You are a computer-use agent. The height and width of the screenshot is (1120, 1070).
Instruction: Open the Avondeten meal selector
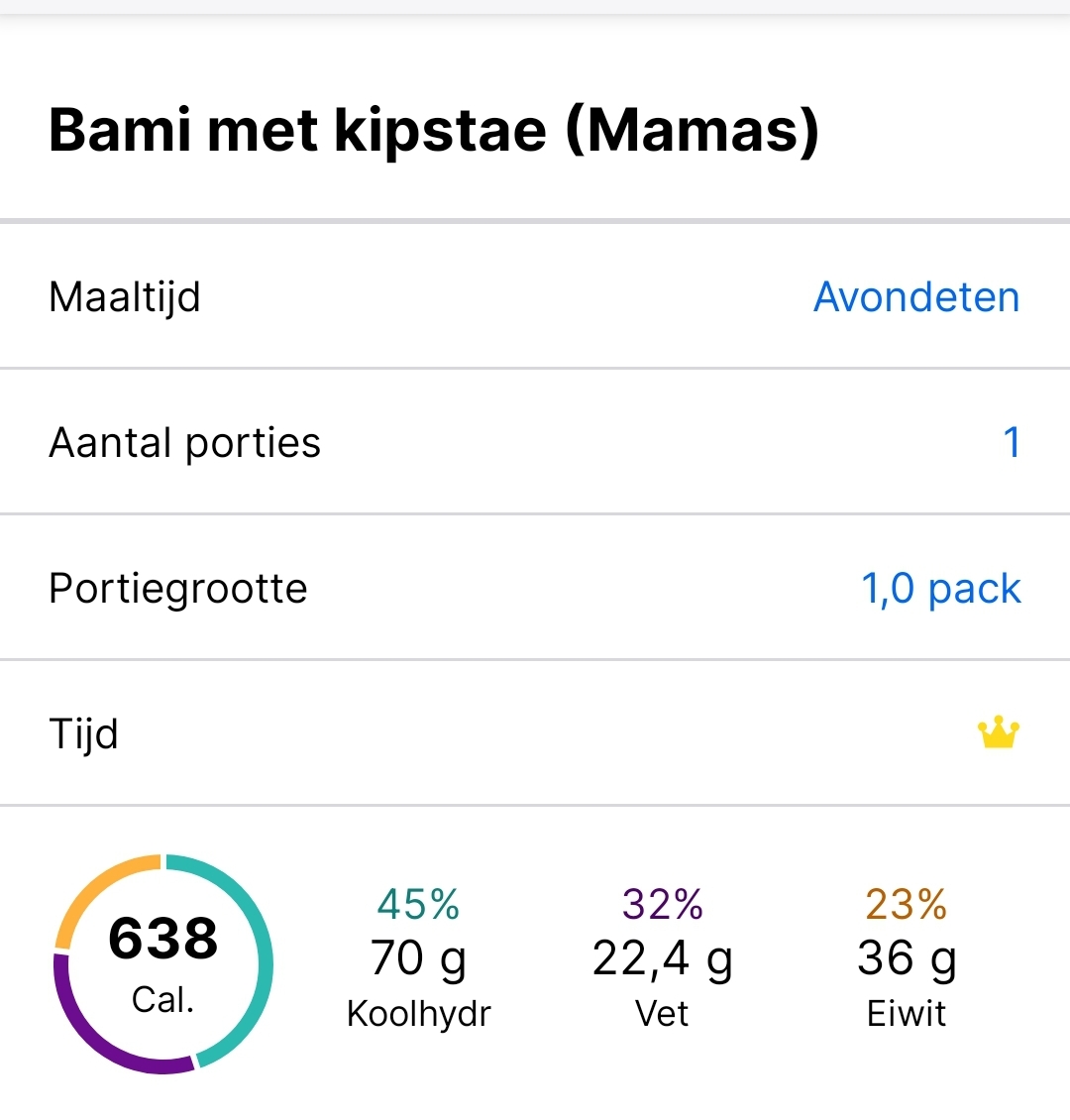915,296
